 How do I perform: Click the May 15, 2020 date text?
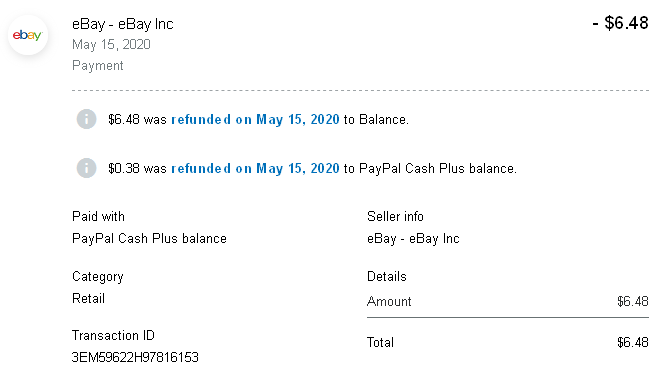tap(111, 44)
